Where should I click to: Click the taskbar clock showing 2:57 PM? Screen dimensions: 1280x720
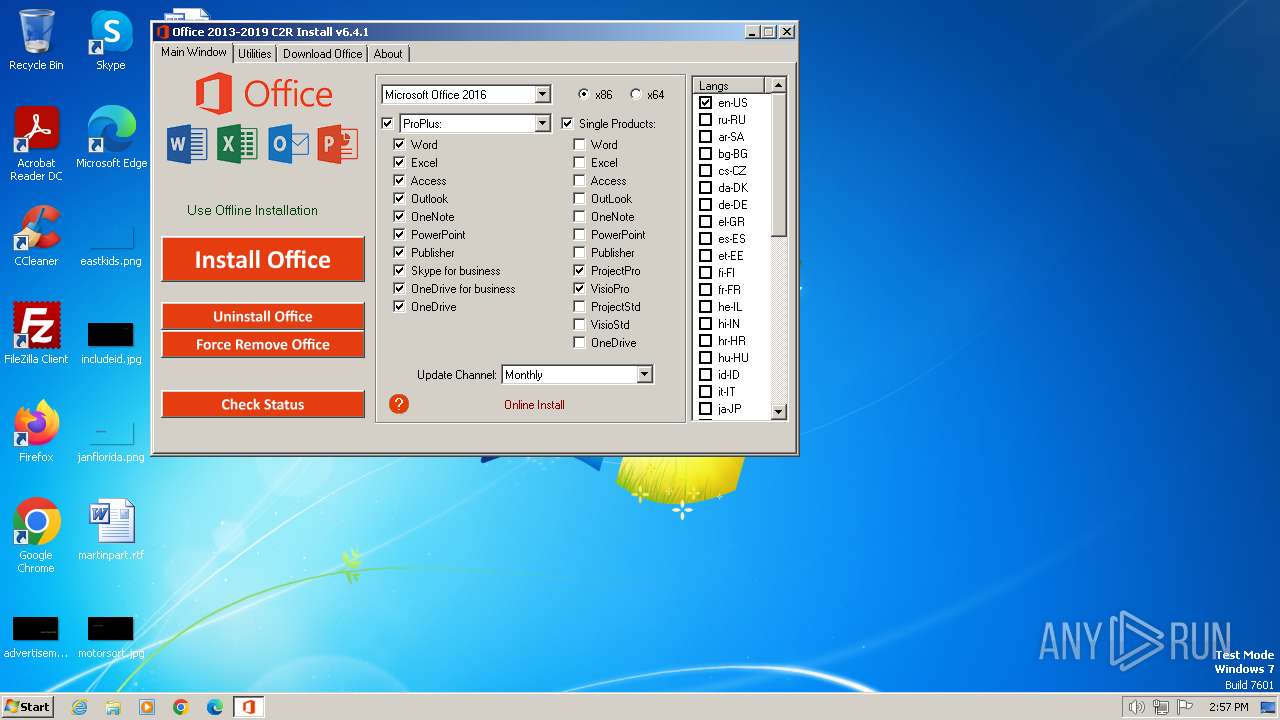coord(1228,707)
